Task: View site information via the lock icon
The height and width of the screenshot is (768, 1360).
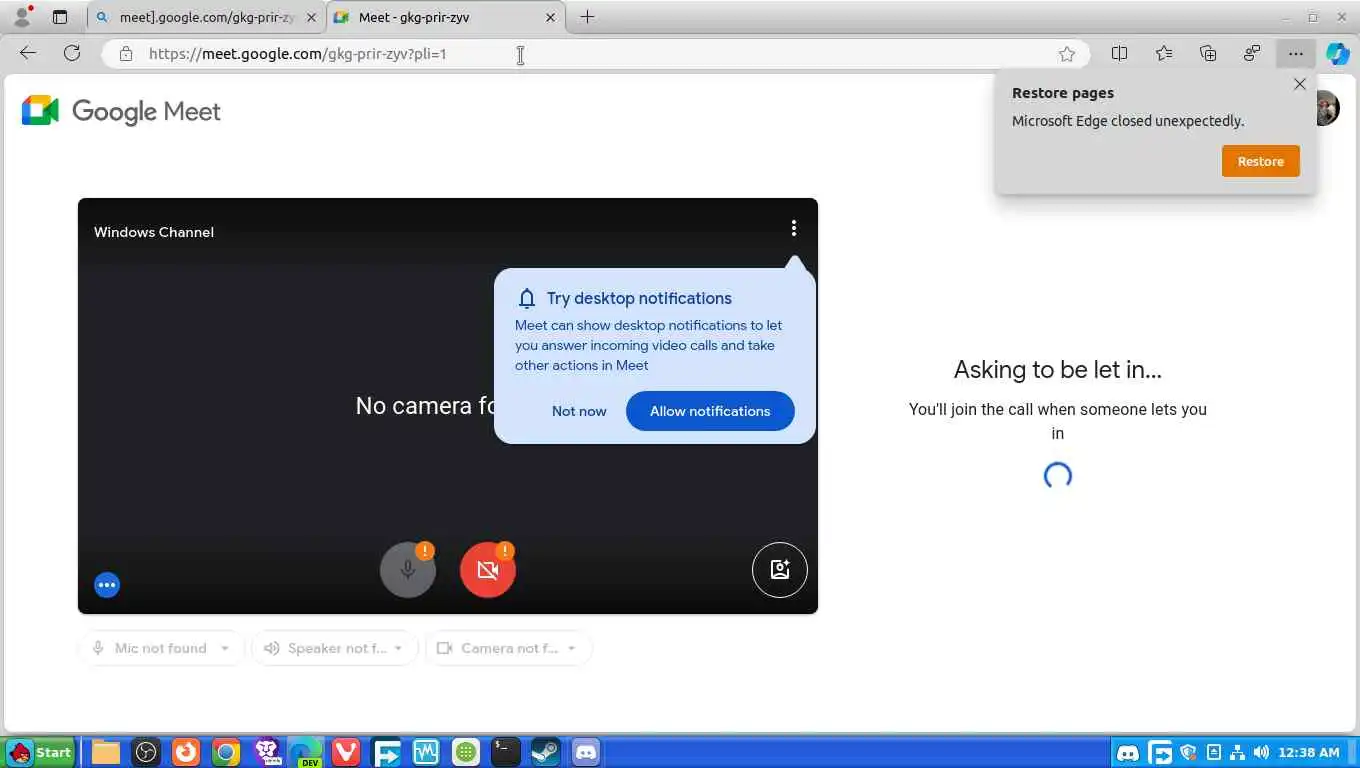Action: pyautogui.click(x=126, y=54)
